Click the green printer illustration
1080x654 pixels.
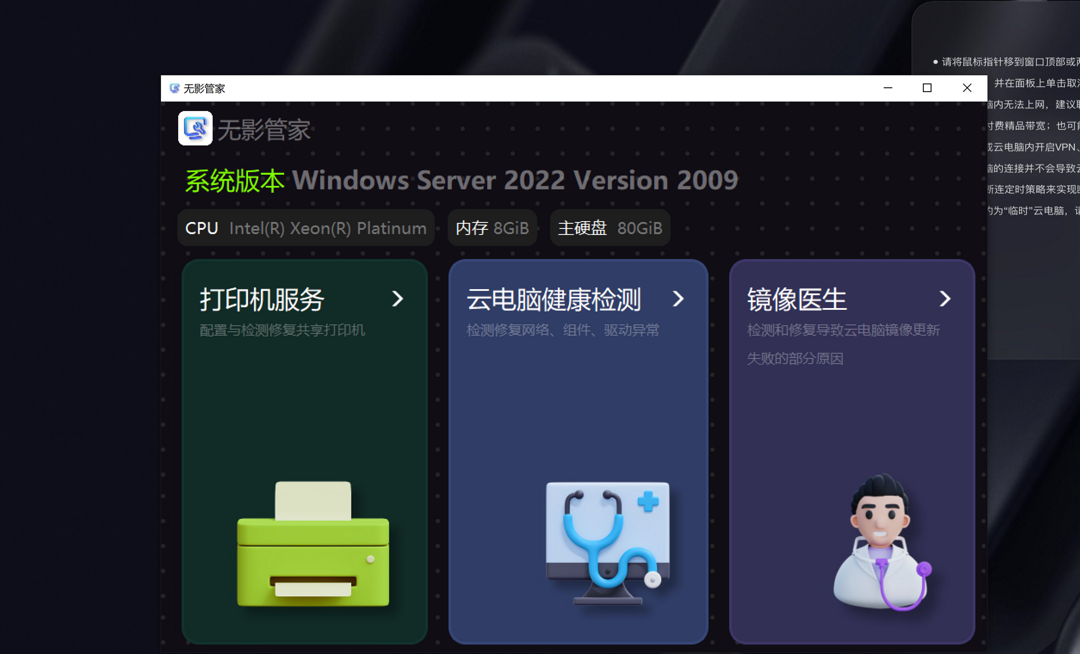pos(313,544)
